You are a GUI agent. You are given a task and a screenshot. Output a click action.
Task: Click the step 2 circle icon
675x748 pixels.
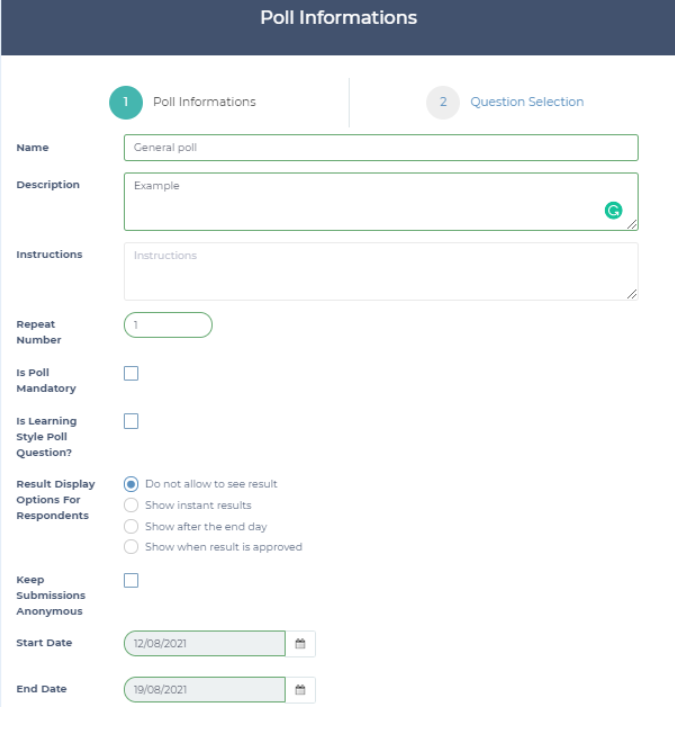(442, 102)
